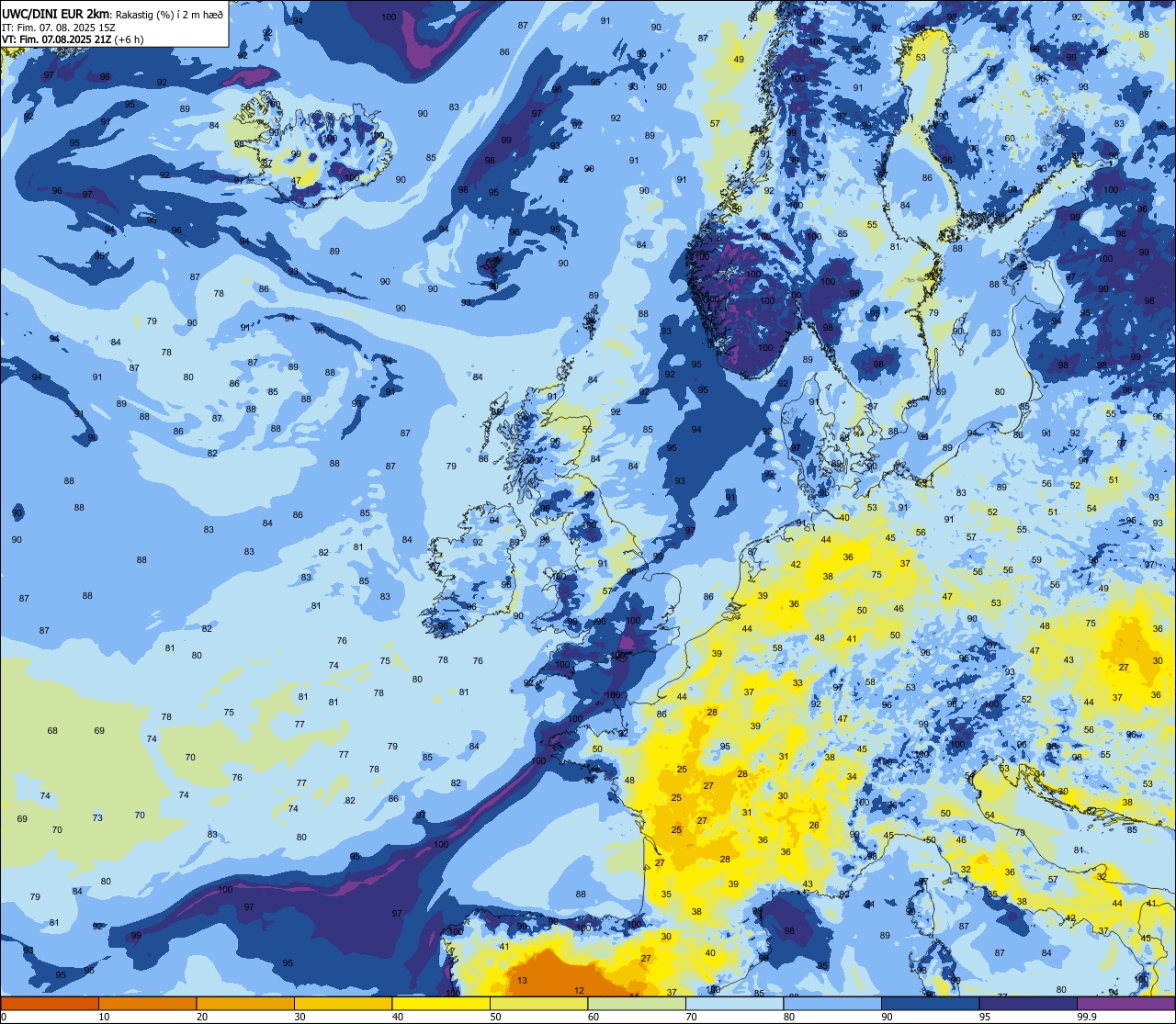1176x1024 pixels.
Task: Click the yellow 40–50 percent legend swatch
Action: point(441,1003)
